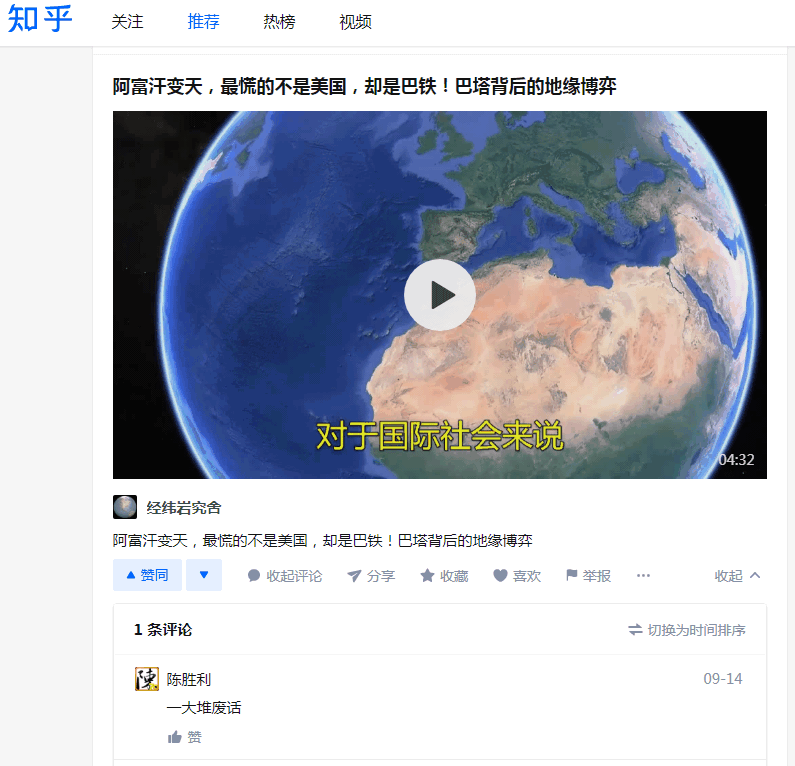Upvote with the 赞同 button
This screenshot has height=766, width=795.
coord(147,575)
